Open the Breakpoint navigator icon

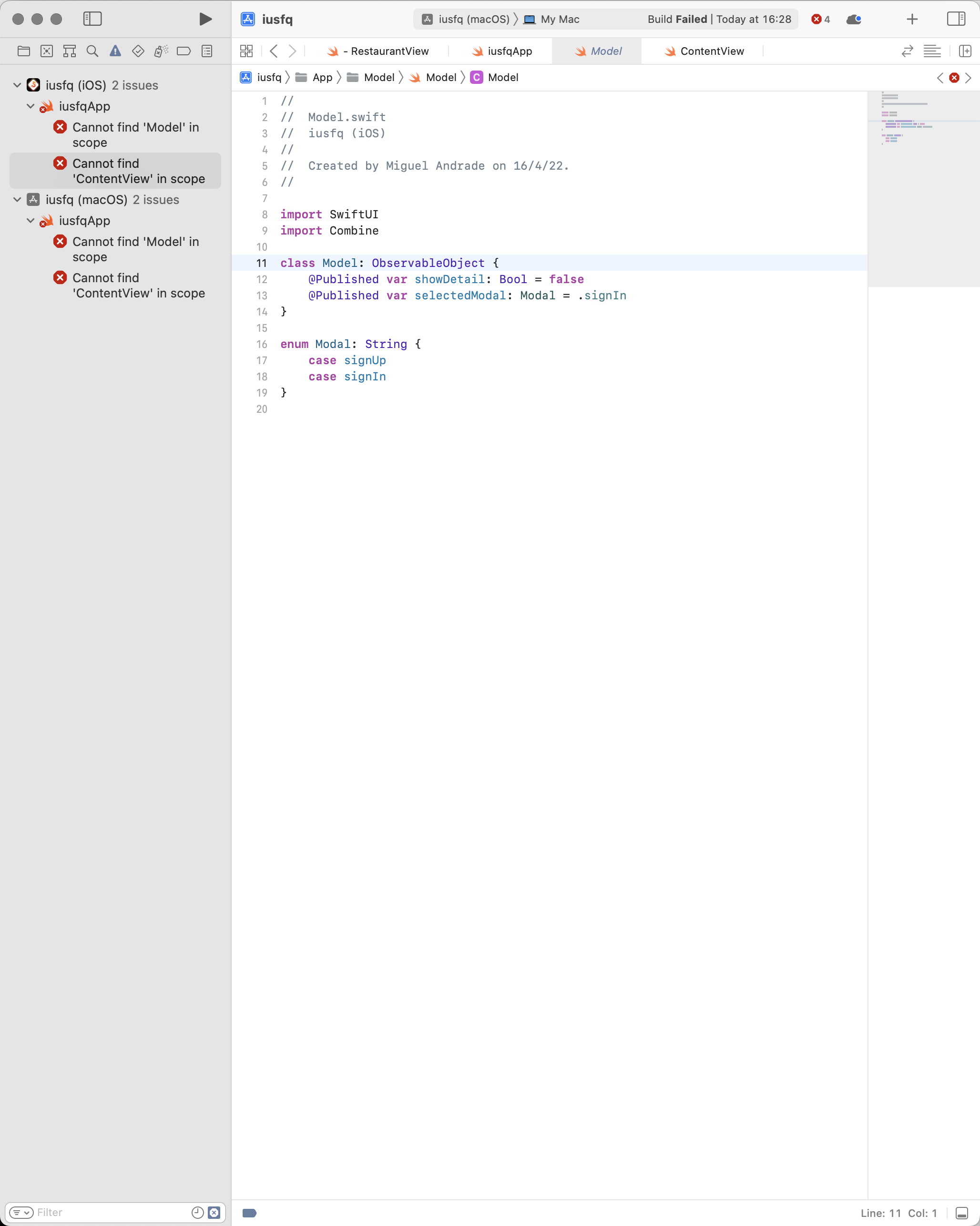pos(184,51)
